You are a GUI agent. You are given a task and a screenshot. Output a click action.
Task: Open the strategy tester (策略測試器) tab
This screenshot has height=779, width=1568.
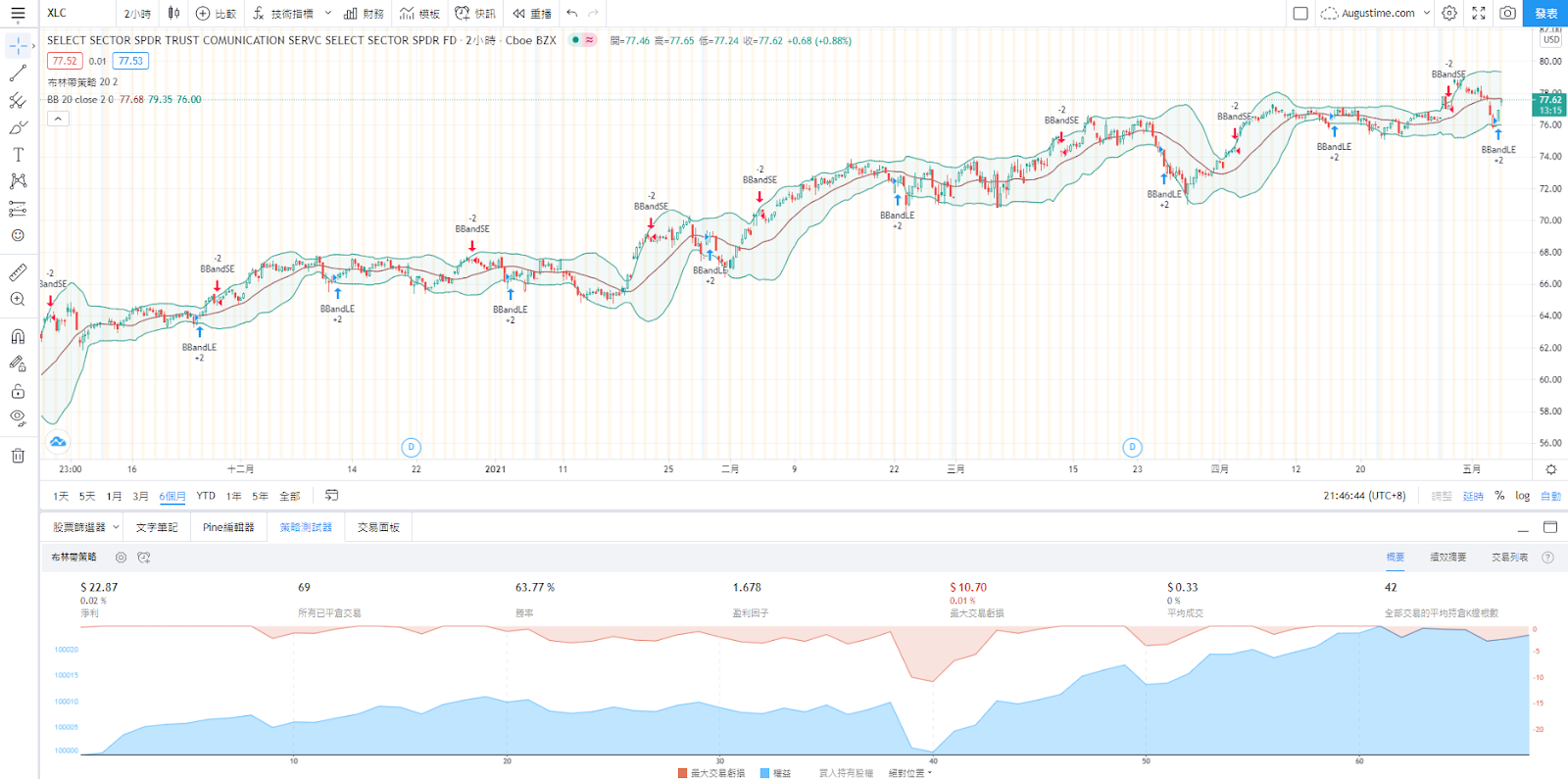pyautogui.click(x=306, y=527)
